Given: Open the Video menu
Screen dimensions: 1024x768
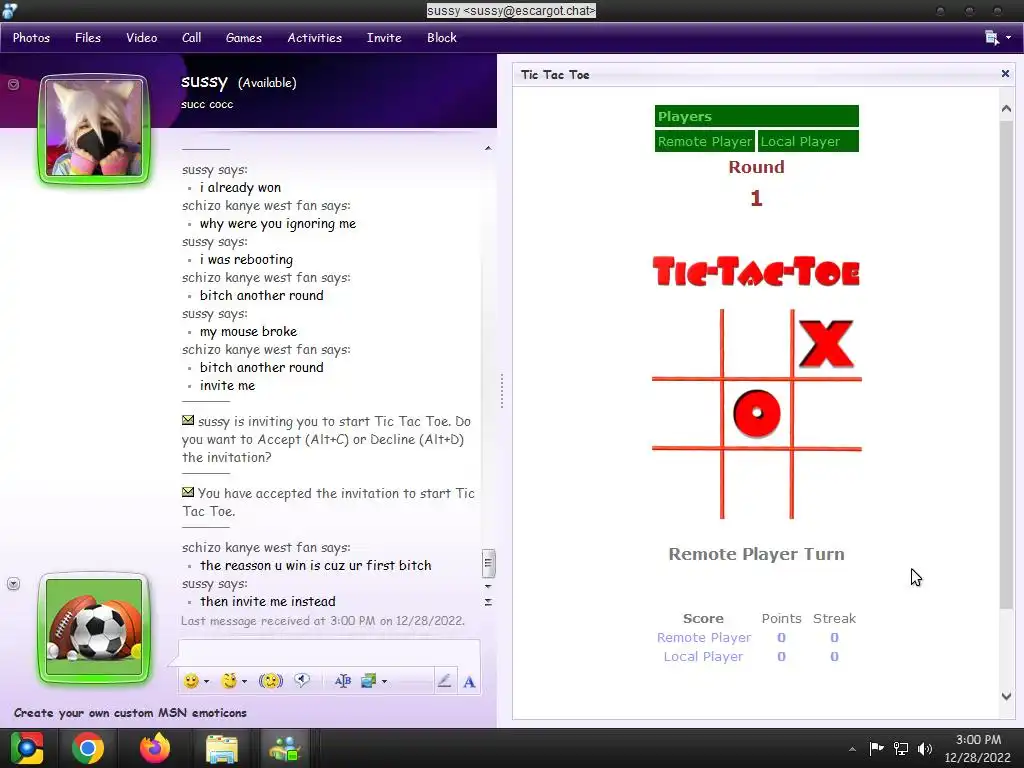Looking at the screenshot, I should (142, 38).
